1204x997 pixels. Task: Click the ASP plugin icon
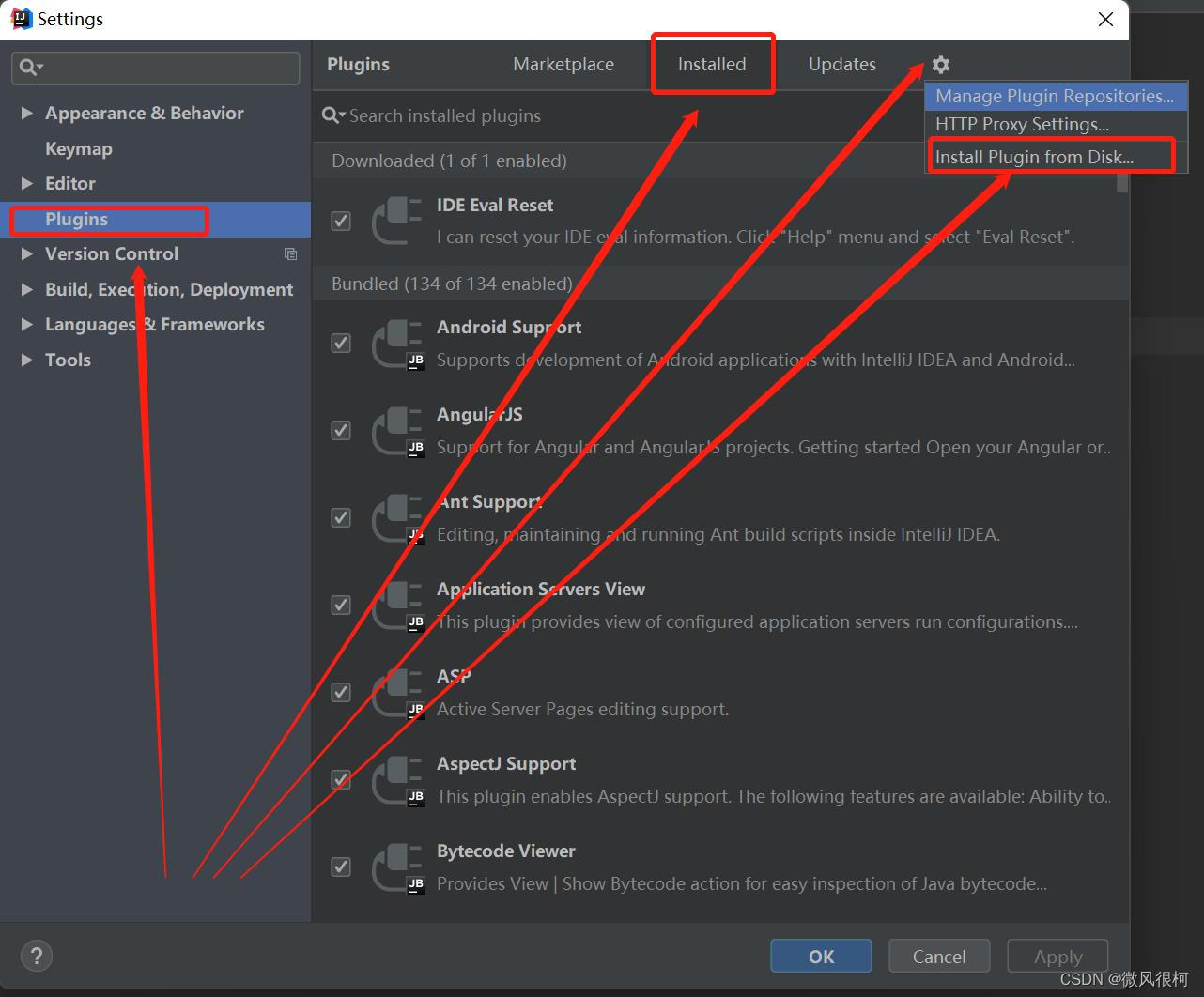(x=396, y=693)
